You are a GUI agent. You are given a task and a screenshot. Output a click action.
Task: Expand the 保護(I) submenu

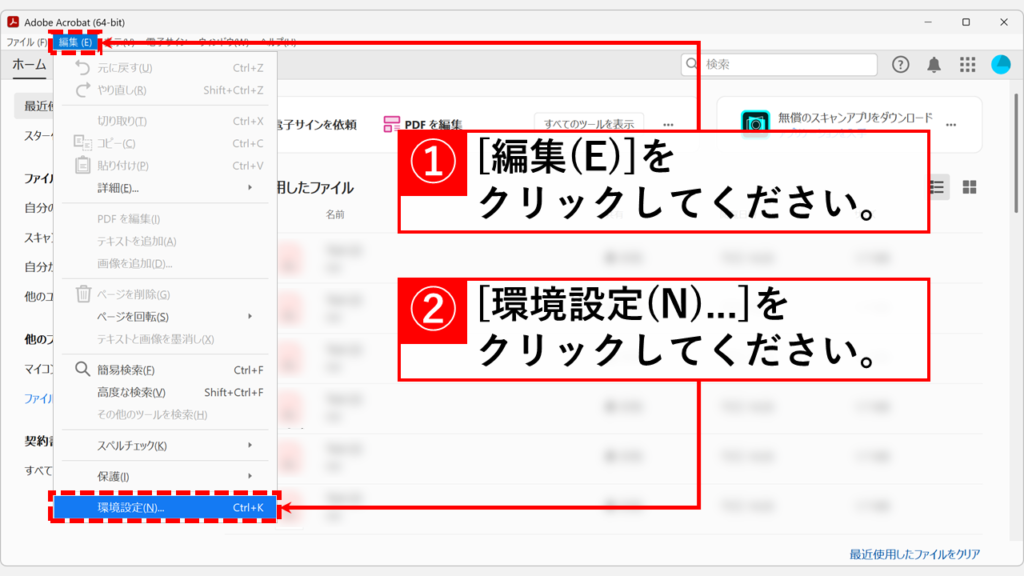point(165,476)
